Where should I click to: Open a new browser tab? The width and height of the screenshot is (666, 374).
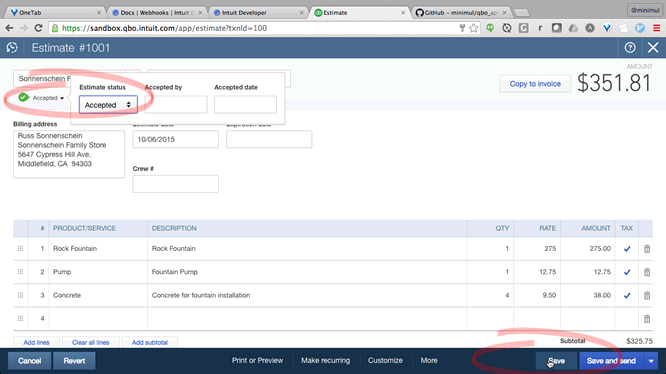coord(522,13)
